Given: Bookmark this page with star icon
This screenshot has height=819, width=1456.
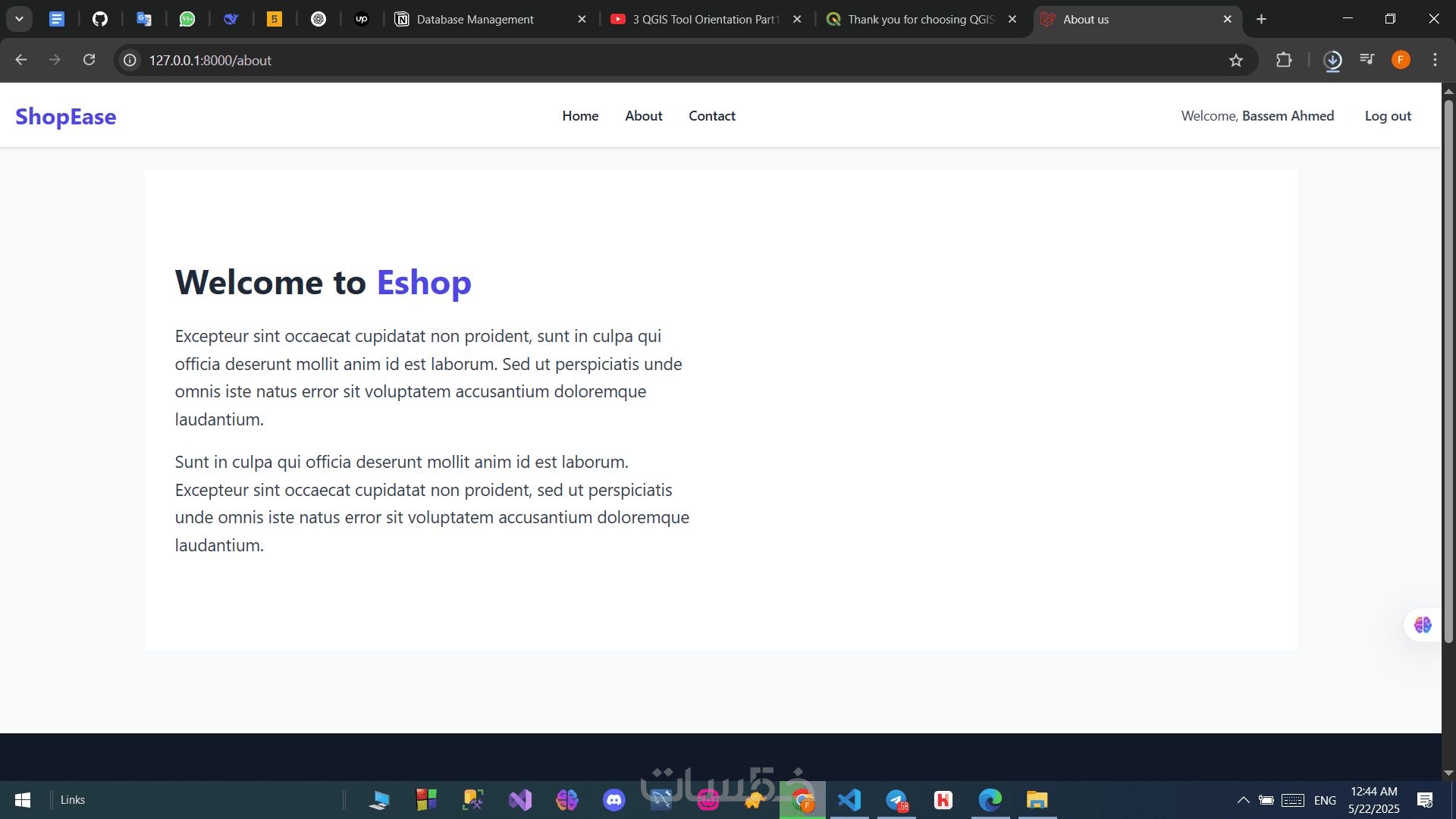Looking at the screenshot, I should click(1236, 60).
